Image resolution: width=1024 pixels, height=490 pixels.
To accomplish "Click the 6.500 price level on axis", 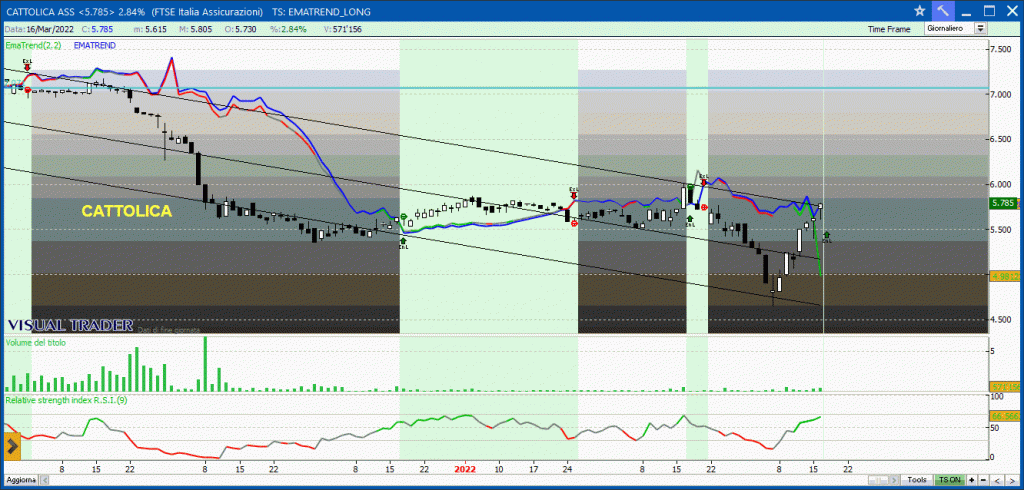I will [1001, 140].
